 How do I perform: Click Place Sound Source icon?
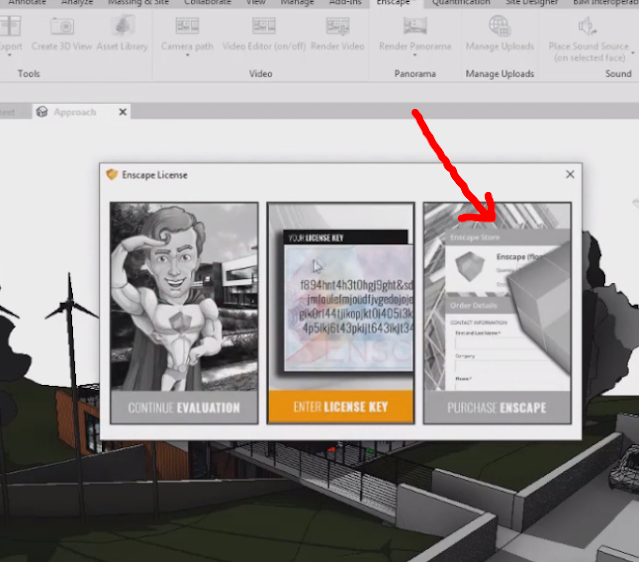pos(588,26)
